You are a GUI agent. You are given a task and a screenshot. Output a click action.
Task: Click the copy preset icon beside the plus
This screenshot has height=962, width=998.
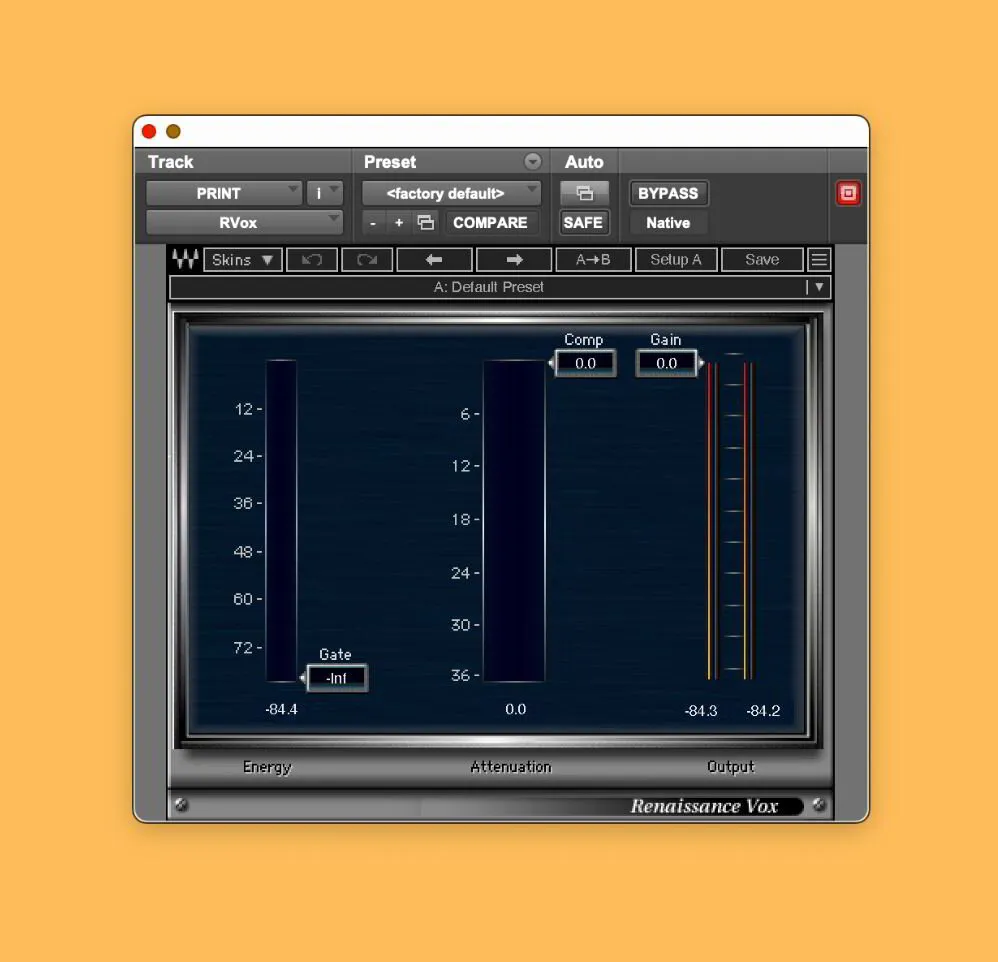pyautogui.click(x=424, y=222)
